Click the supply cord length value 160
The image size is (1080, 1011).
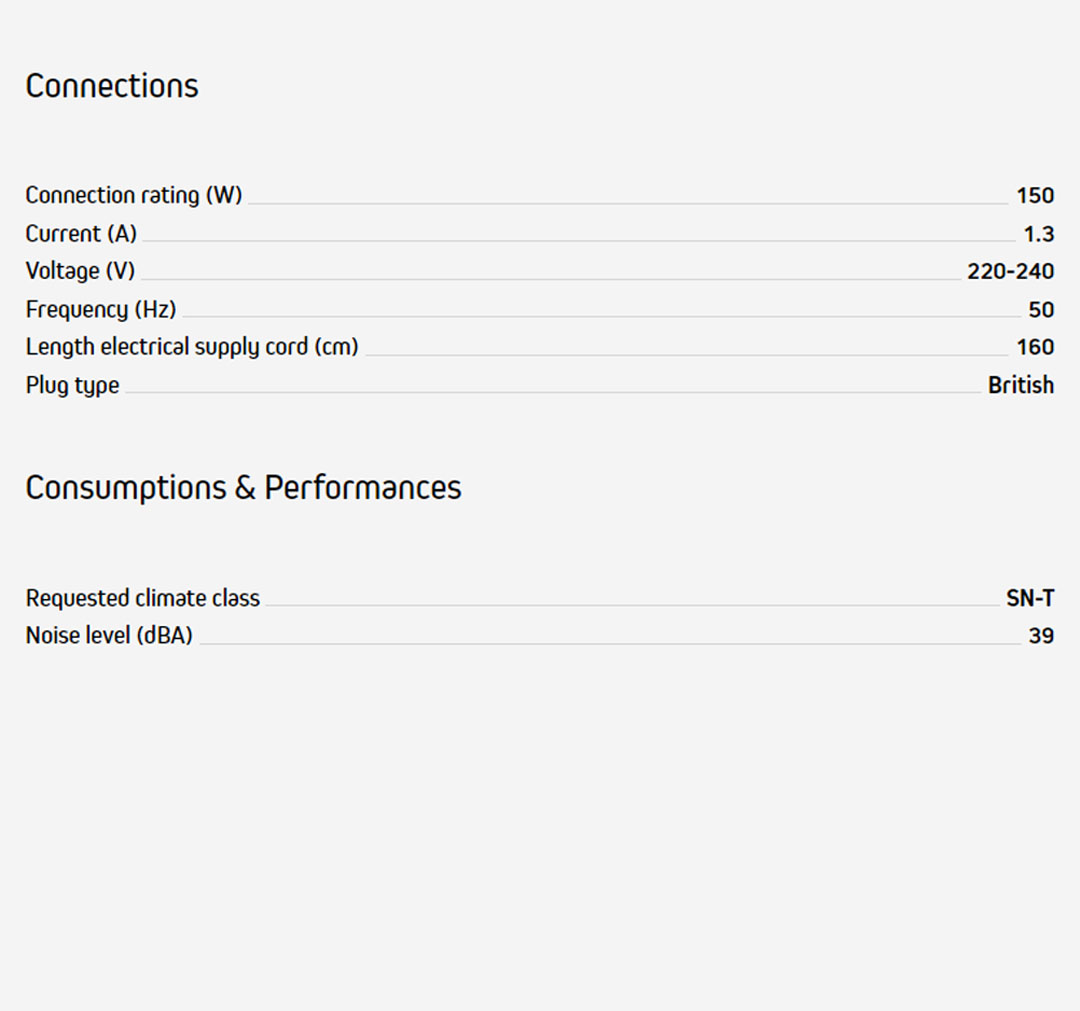[1035, 347]
